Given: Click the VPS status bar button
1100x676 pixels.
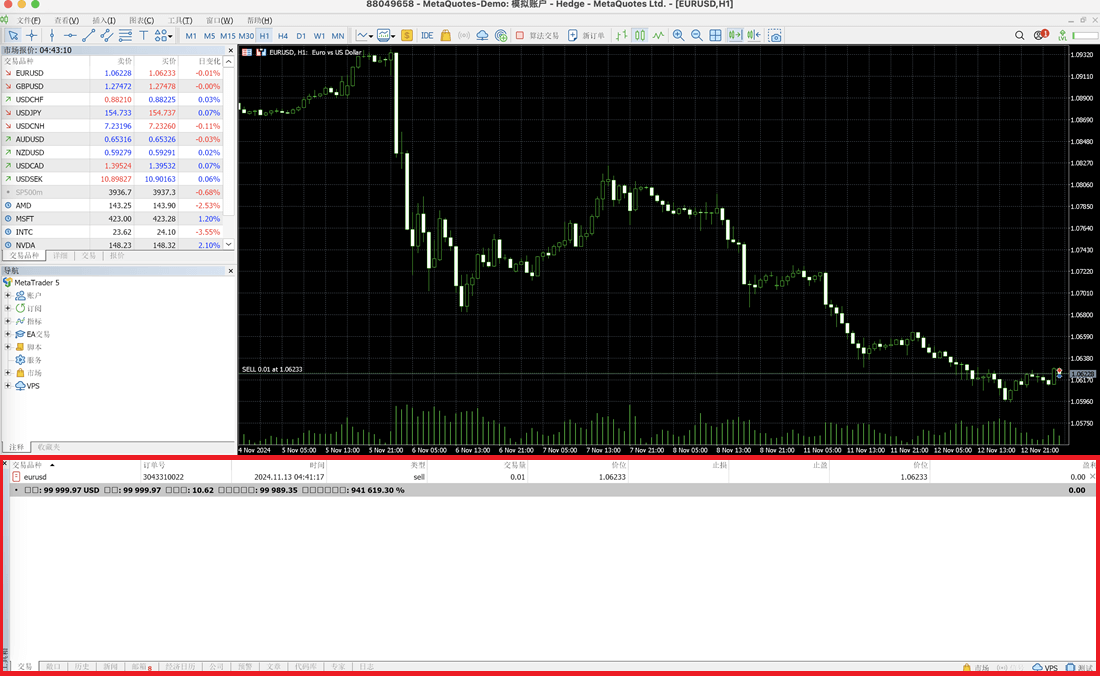Looking at the screenshot, I should click(x=1045, y=668).
